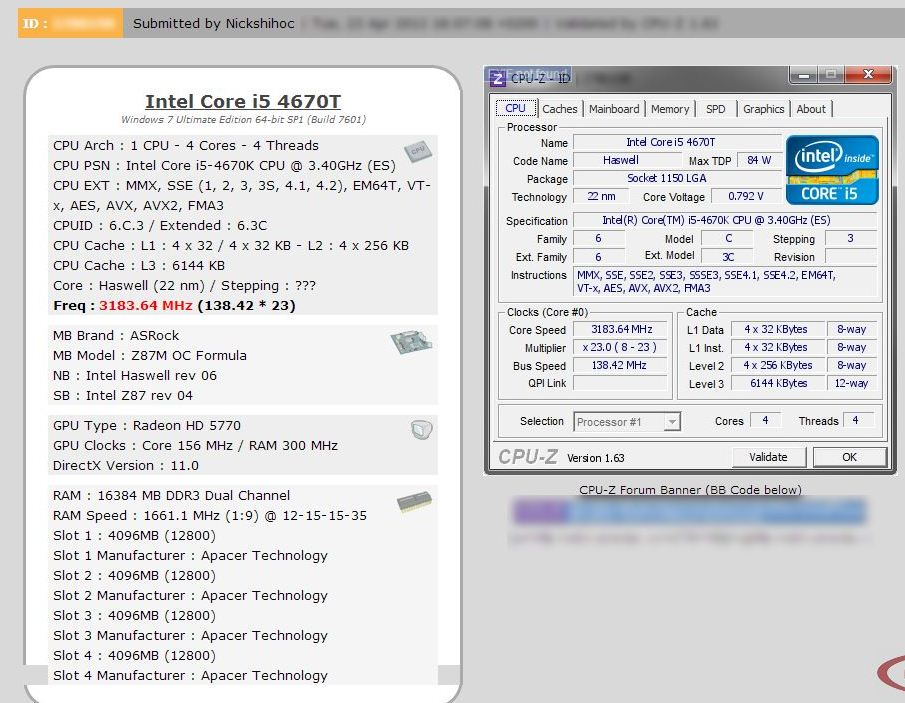Click the Level 3 12-way value
905x703 pixels.
[852, 383]
